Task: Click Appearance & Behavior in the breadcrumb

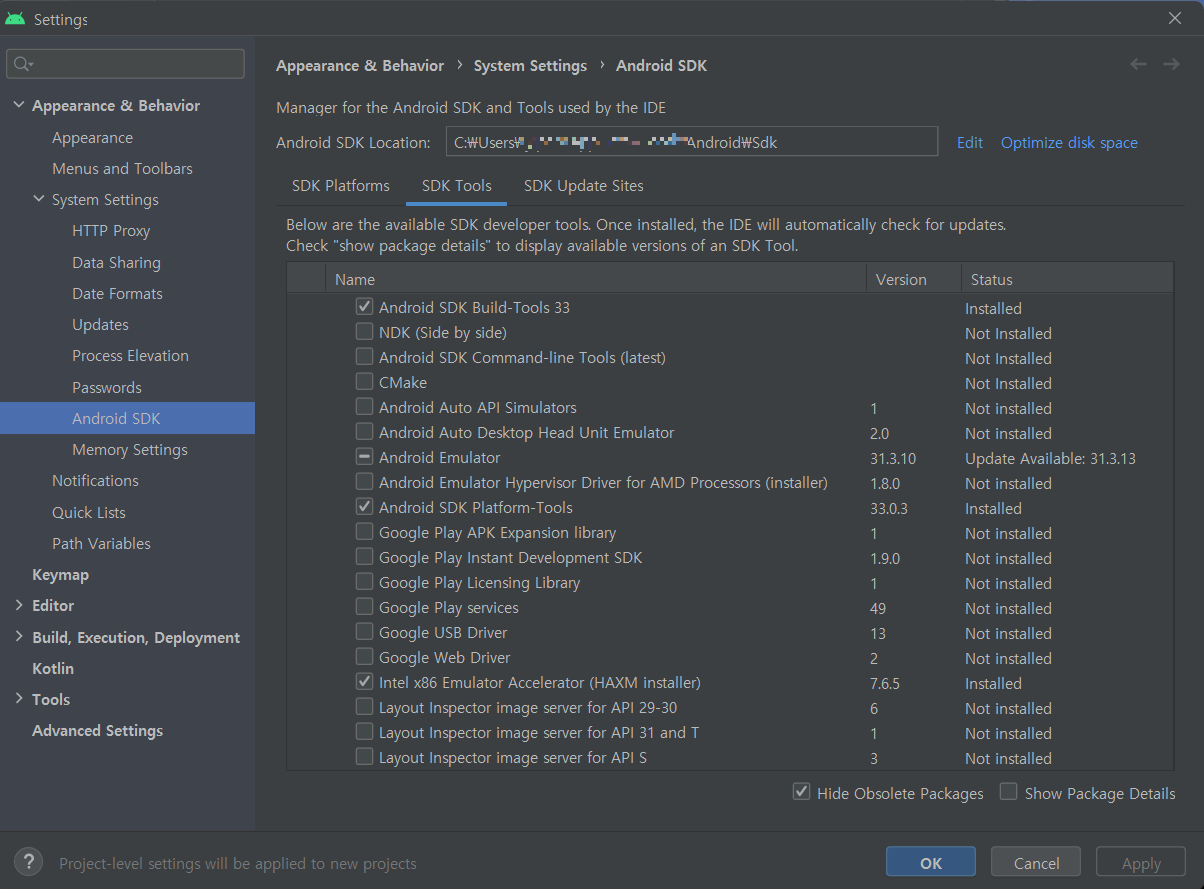Action: click(360, 65)
